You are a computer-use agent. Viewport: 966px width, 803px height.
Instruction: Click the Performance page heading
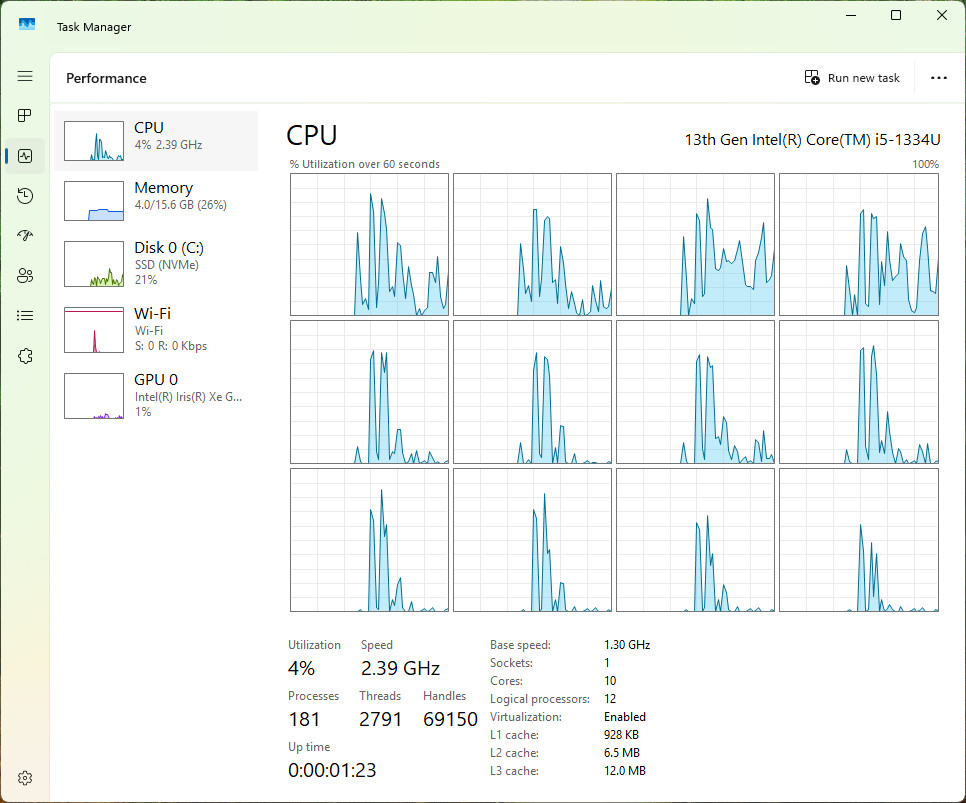[x=106, y=78]
